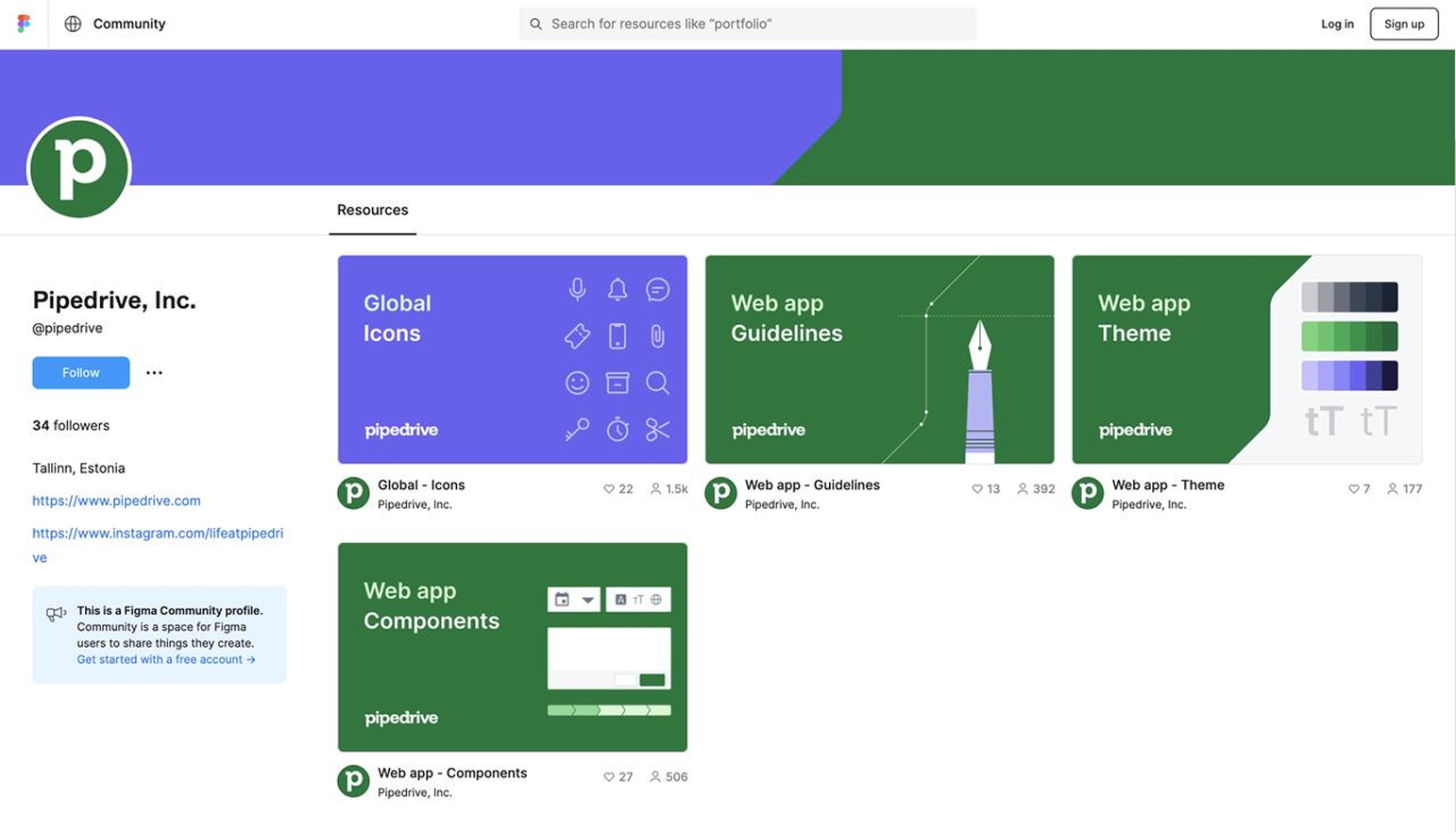The image size is (1456, 833).
Task: Open the Web app - Components title link
Action: click(452, 773)
